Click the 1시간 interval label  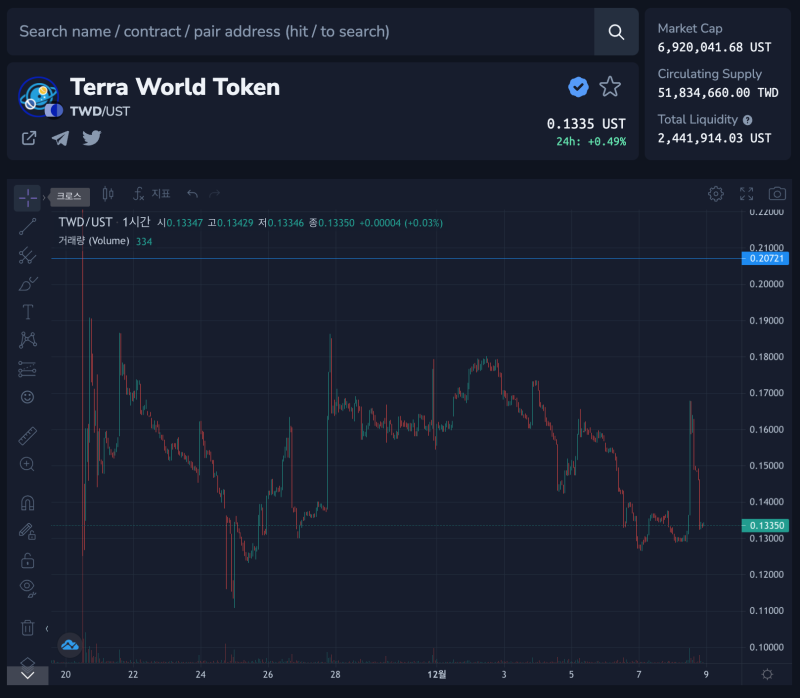[136, 222]
